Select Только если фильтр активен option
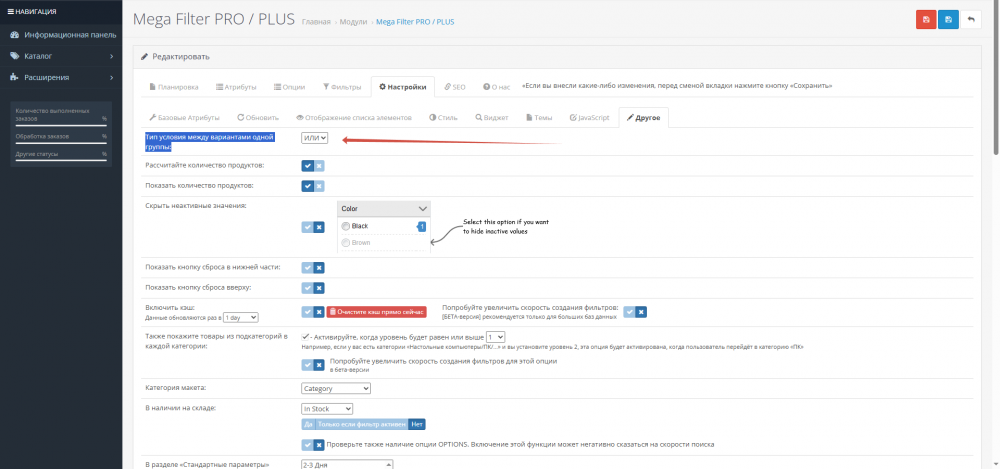The height and width of the screenshot is (469, 1000). pos(362,424)
